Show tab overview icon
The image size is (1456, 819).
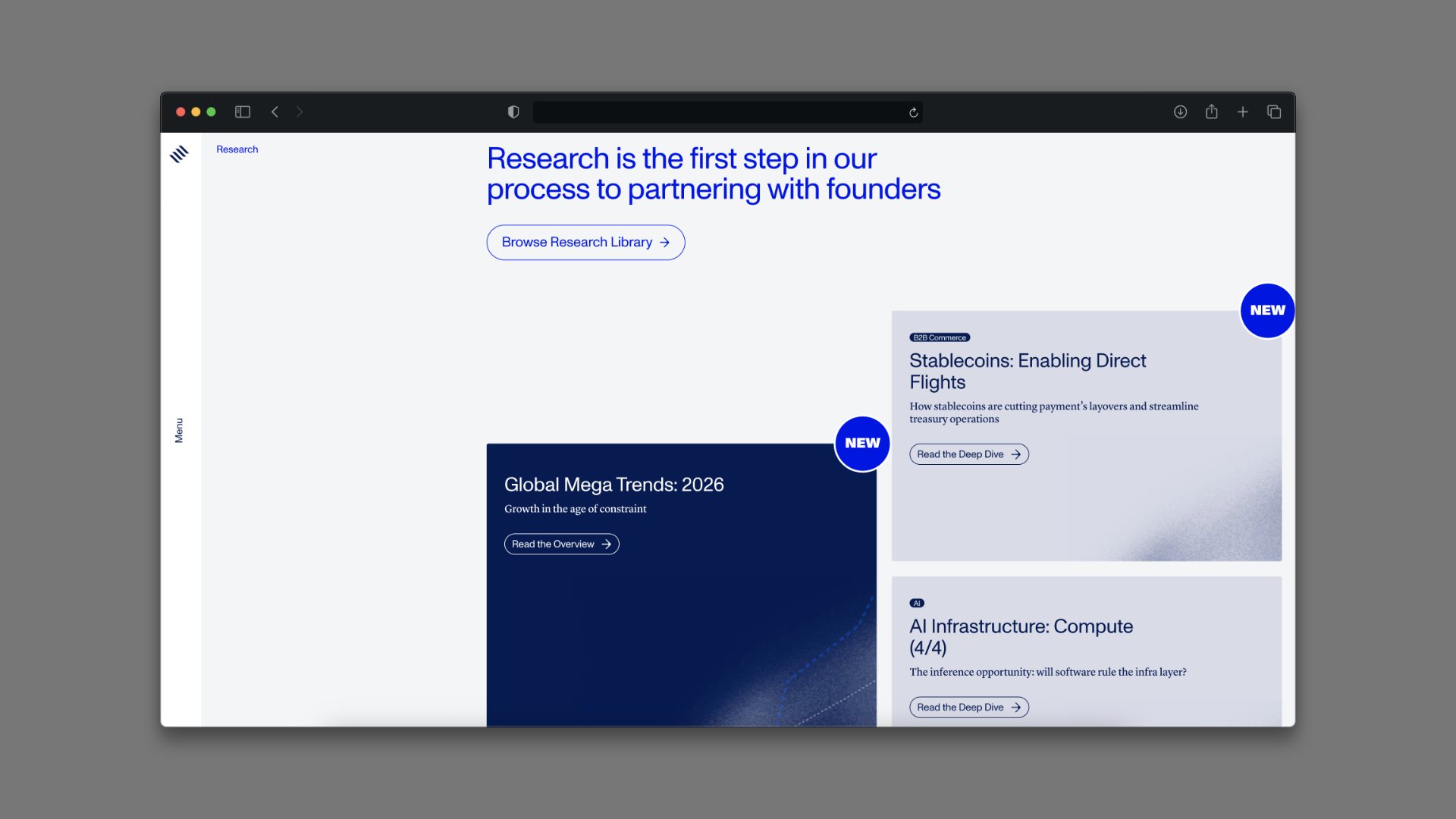[x=1274, y=111]
